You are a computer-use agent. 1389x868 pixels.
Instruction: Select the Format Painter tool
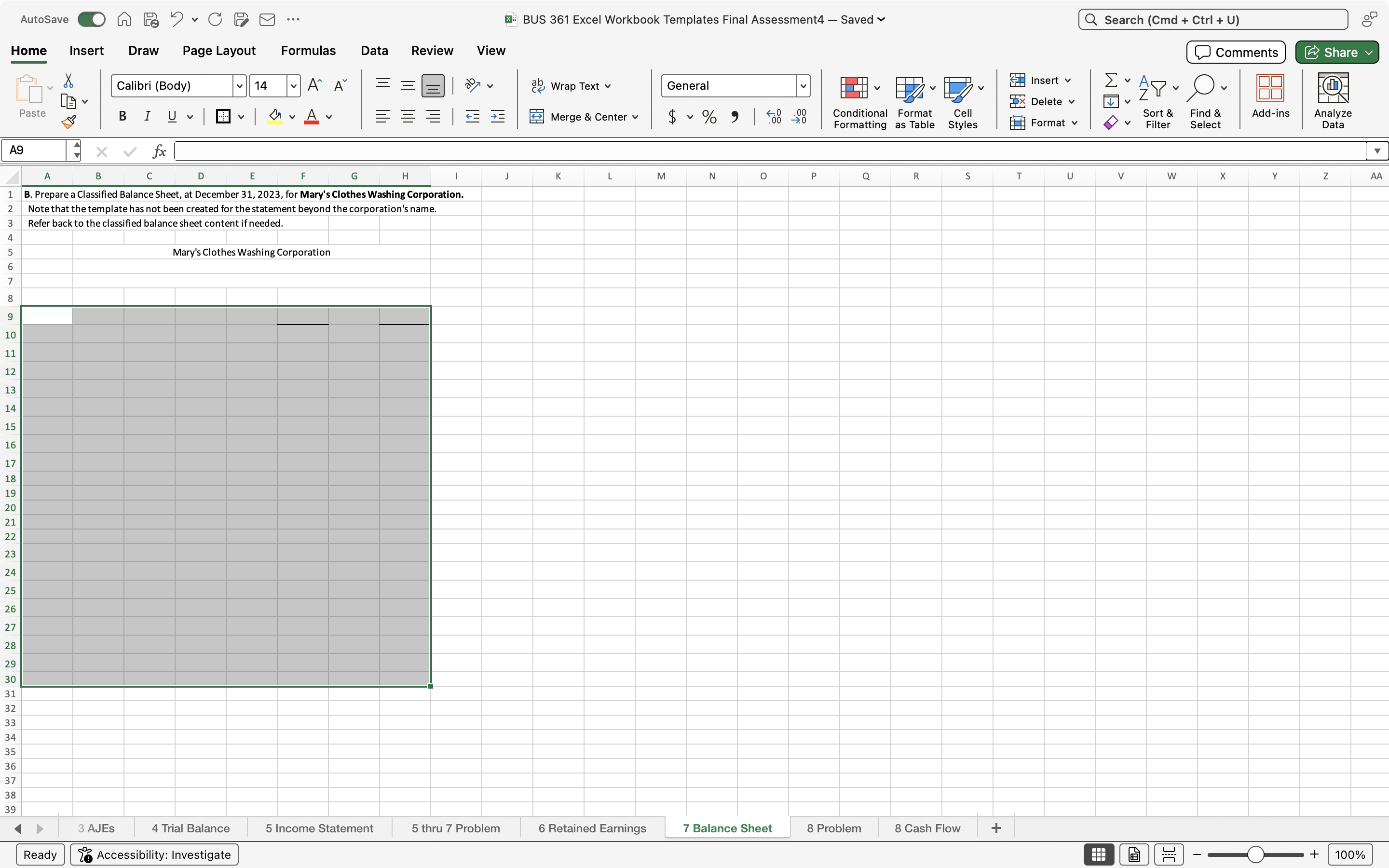pyautogui.click(x=69, y=121)
